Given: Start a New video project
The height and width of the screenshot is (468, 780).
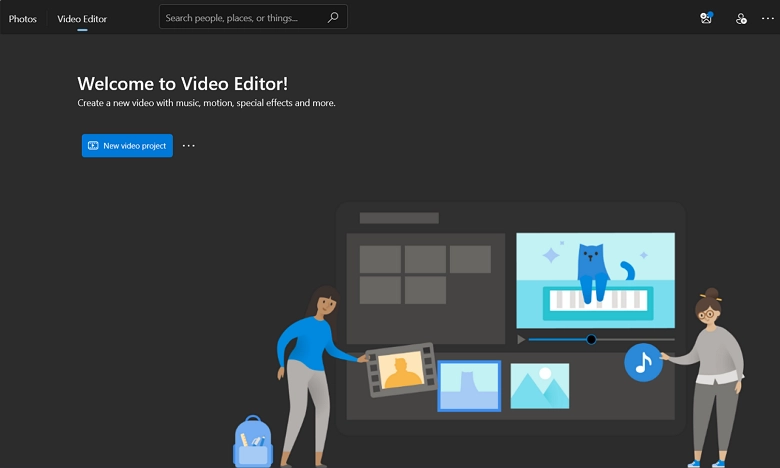Looking at the screenshot, I should 127,146.
